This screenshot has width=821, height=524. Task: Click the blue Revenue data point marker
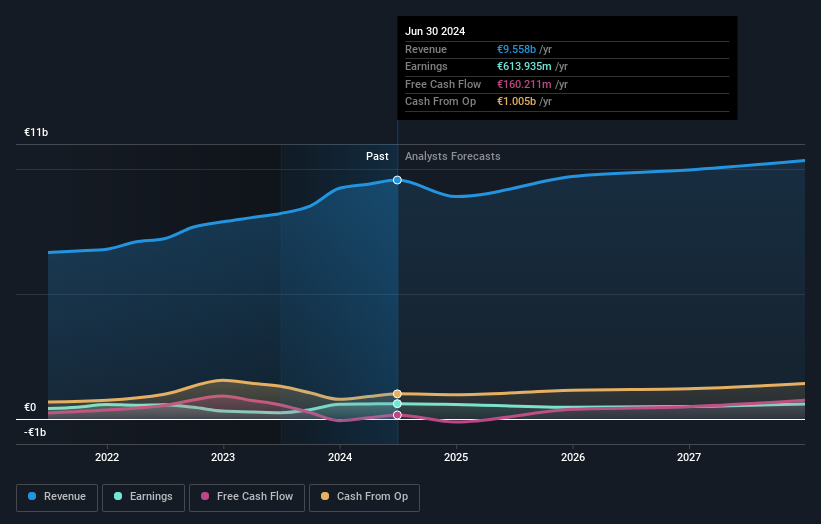coord(397,180)
